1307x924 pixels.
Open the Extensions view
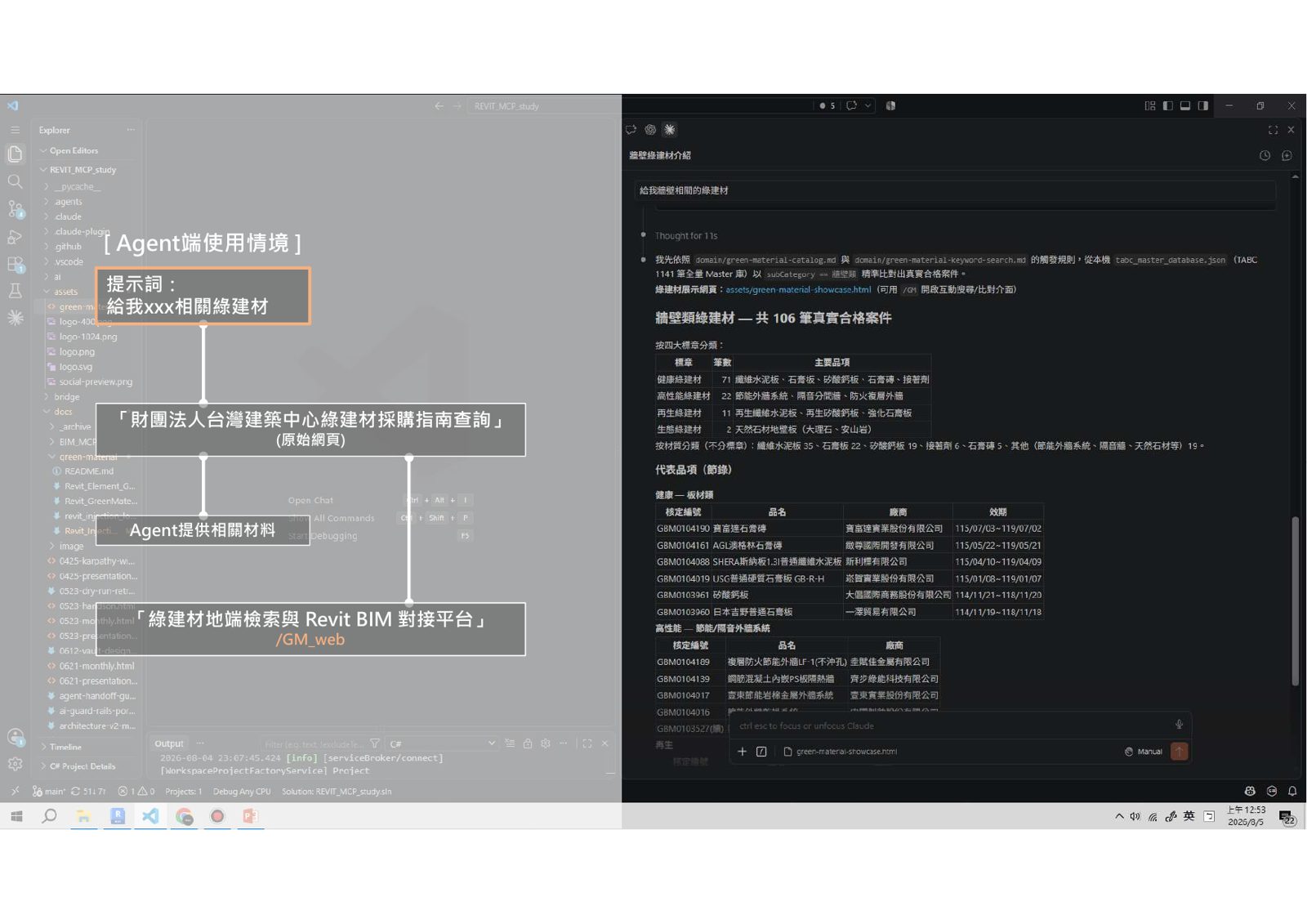click(x=15, y=265)
